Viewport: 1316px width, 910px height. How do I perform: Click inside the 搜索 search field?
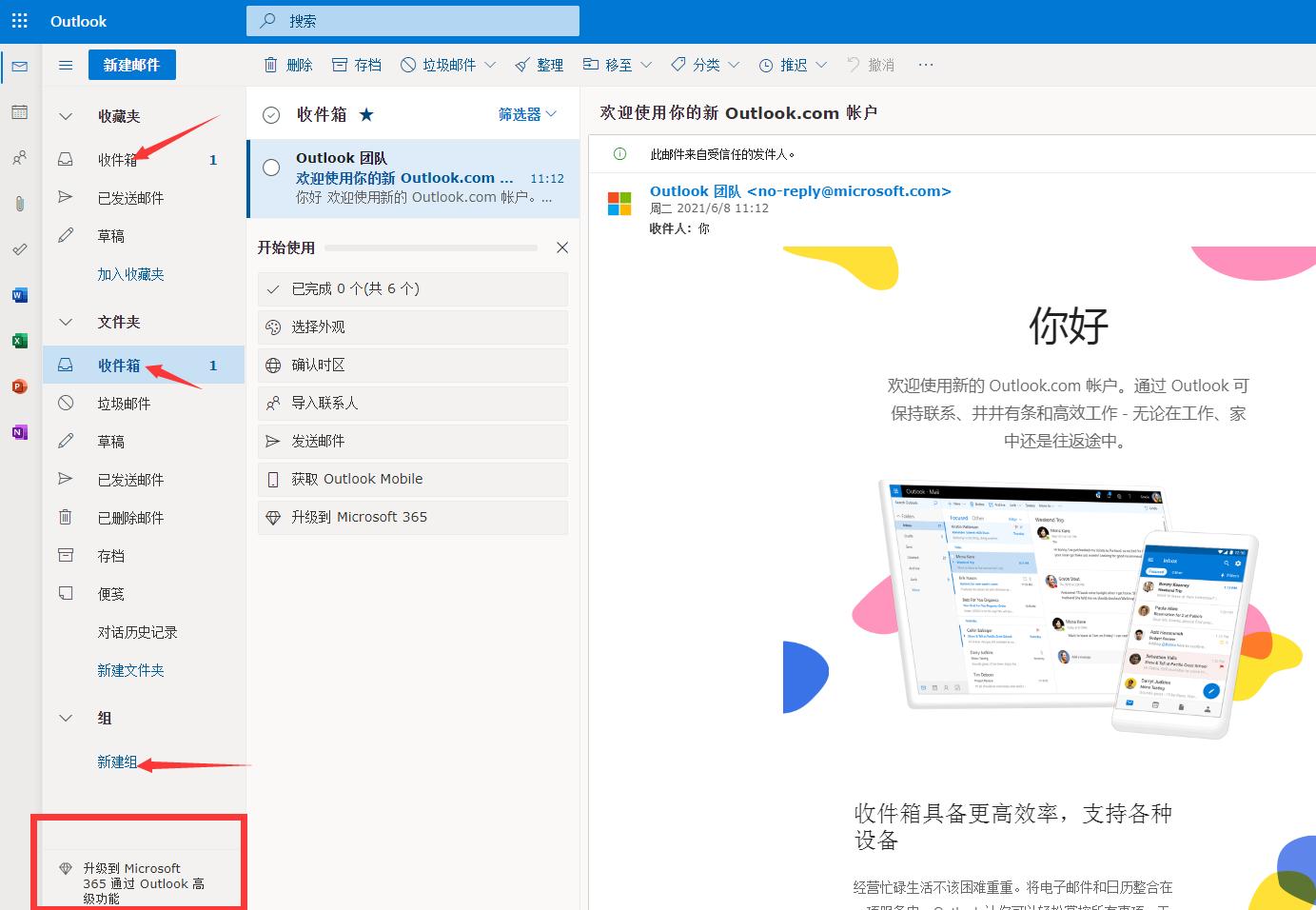point(413,20)
